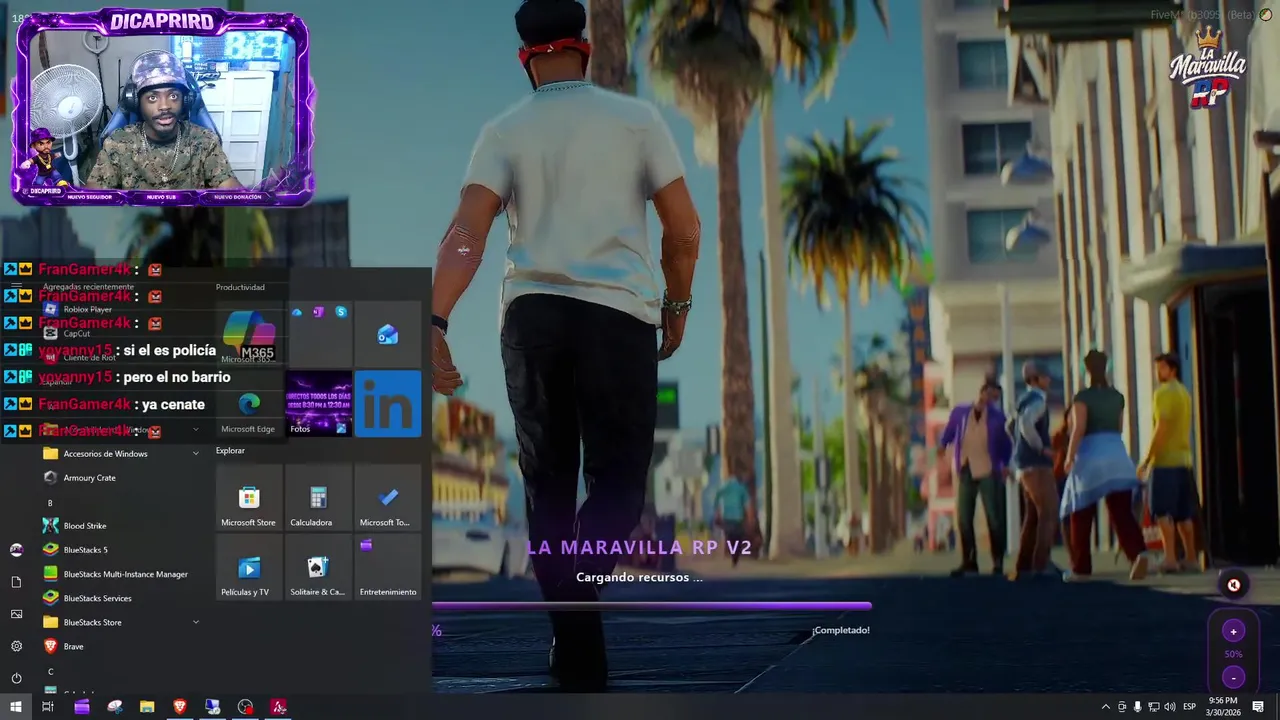Toggle the muted music button on loading screen
The image size is (1280, 720).
1233,586
